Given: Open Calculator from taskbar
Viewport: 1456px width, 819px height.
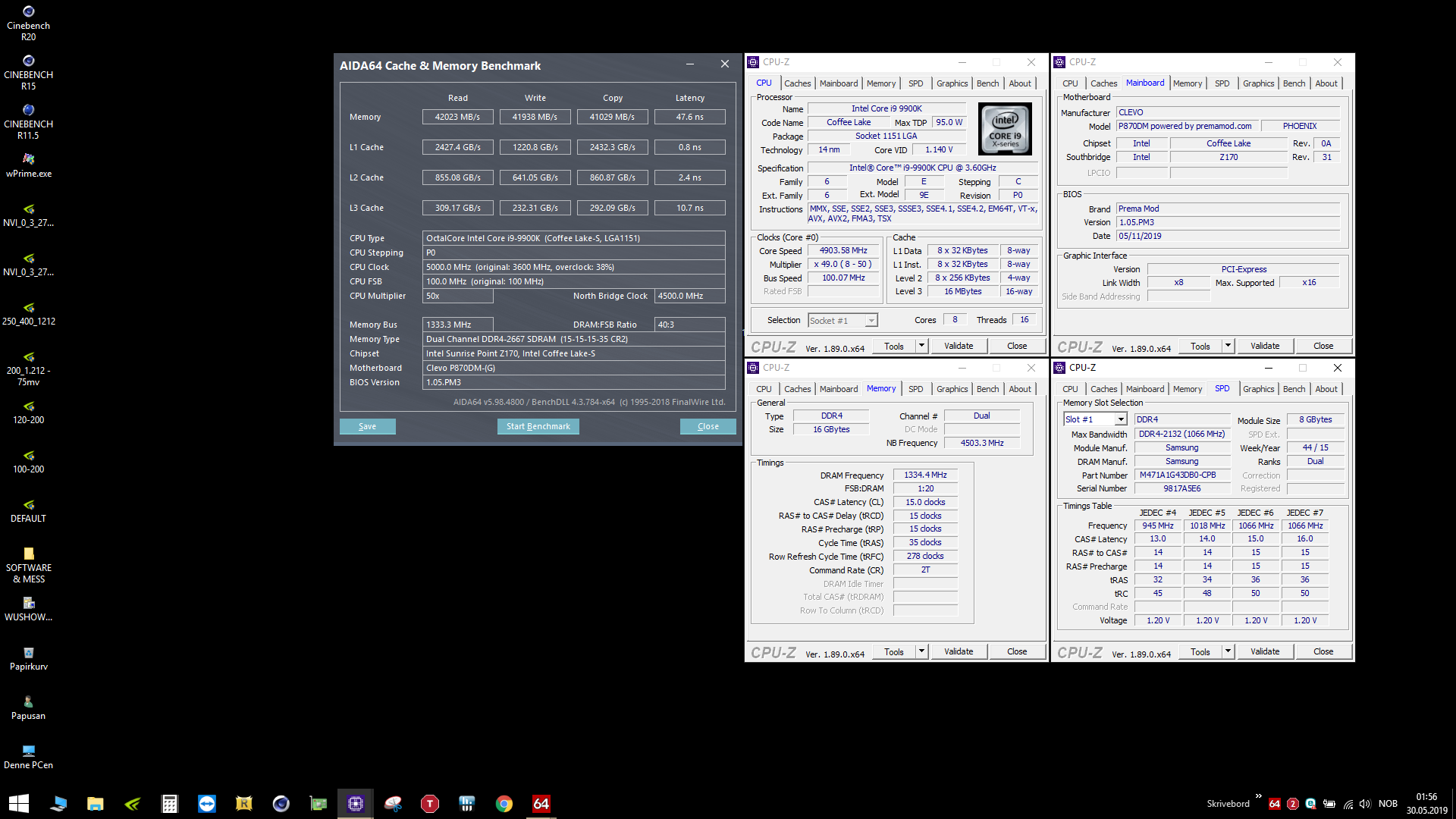Looking at the screenshot, I should [169, 803].
